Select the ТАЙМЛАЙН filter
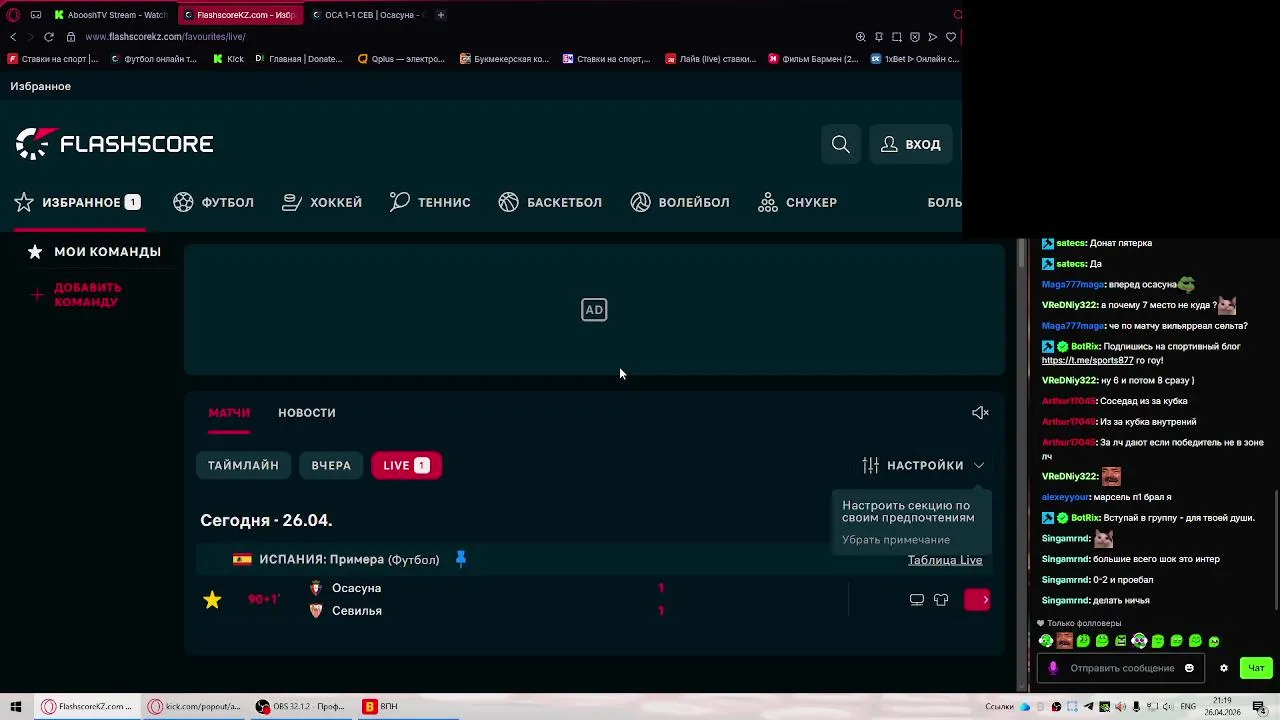Viewport: 1280px width, 720px height. (x=243, y=465)
